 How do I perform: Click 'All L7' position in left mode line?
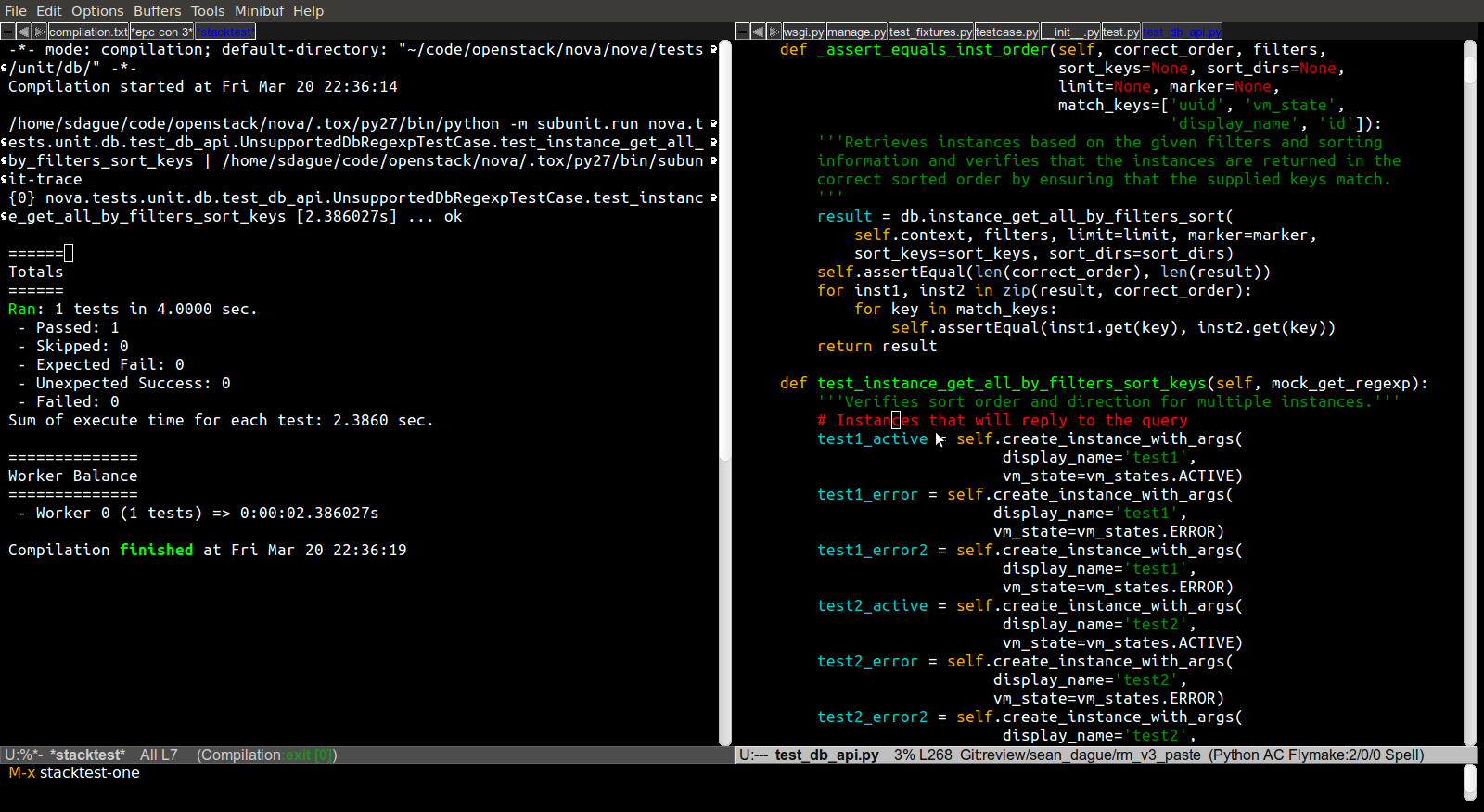click(159, 755)
